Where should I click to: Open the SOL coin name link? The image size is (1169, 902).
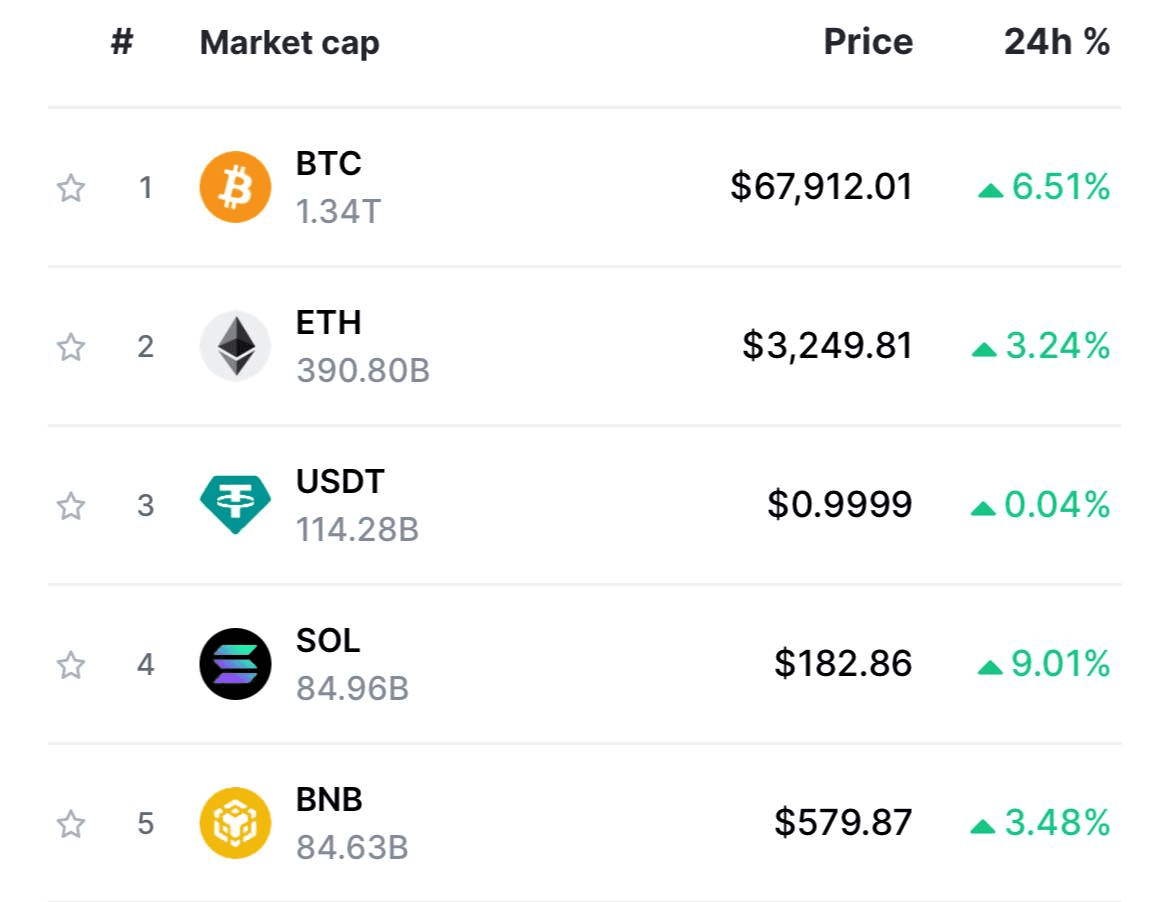click(x=328, y=640)
